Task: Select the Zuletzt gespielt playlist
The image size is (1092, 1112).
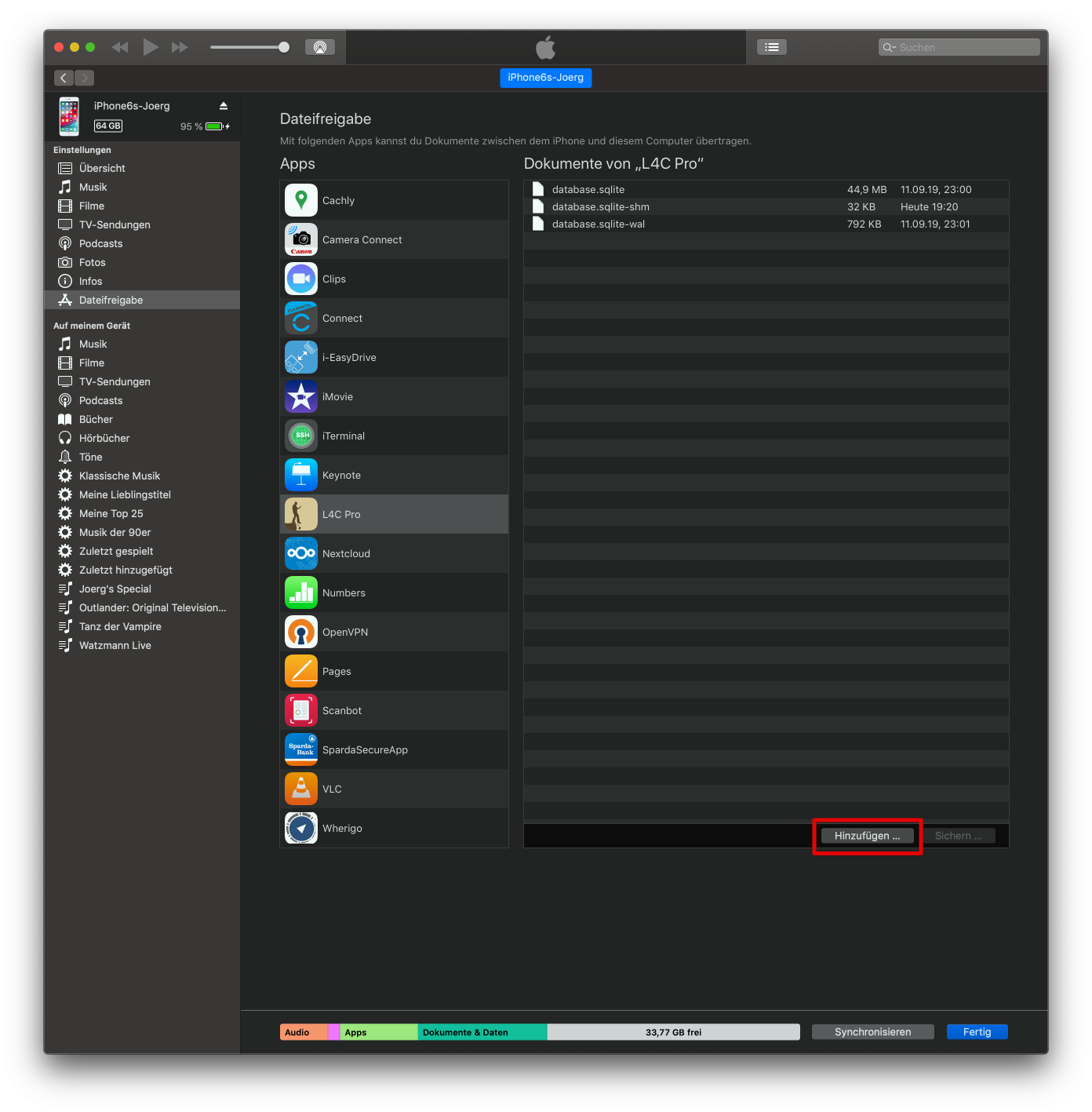Action: 142,551
